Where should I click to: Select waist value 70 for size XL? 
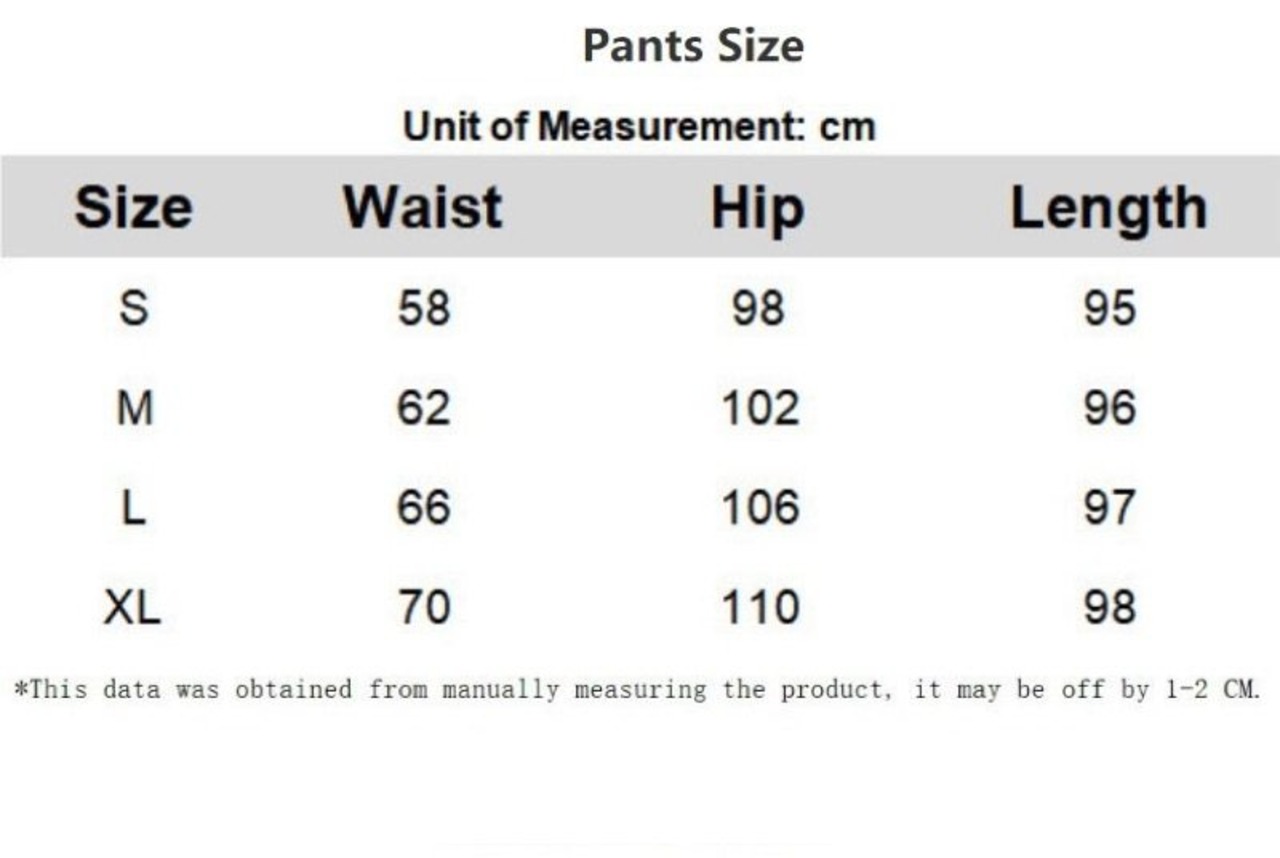424,608
